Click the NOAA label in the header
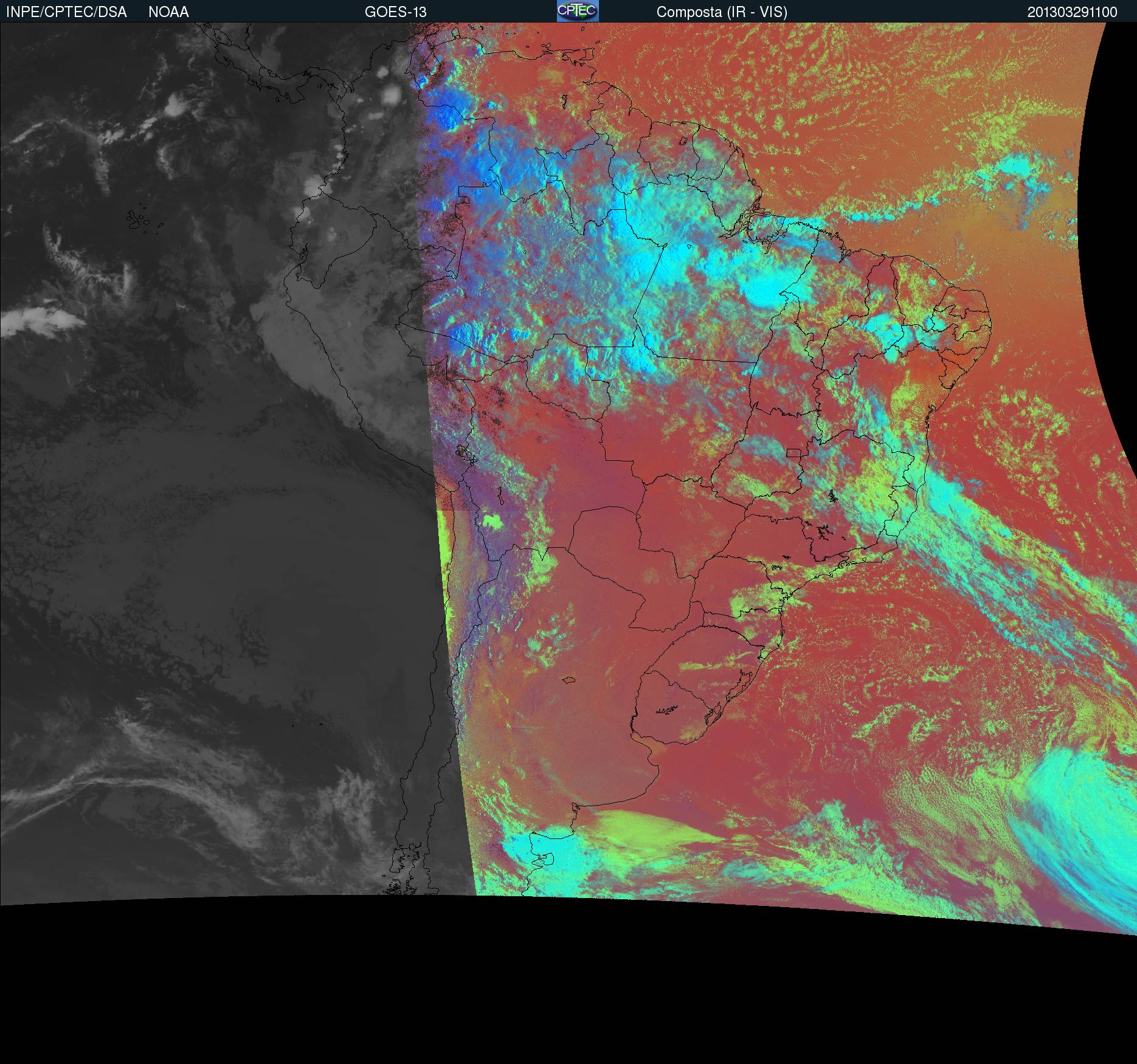 coord(168,12)
